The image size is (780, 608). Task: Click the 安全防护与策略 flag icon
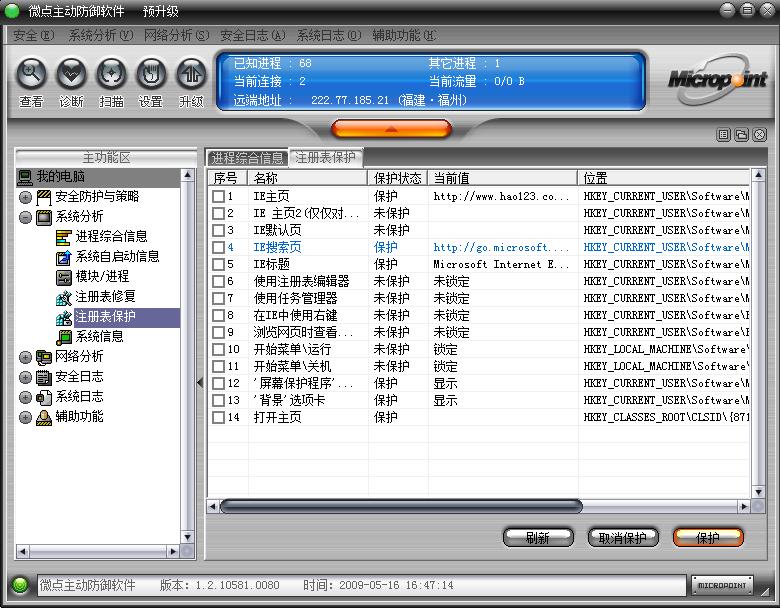(44, 197)
